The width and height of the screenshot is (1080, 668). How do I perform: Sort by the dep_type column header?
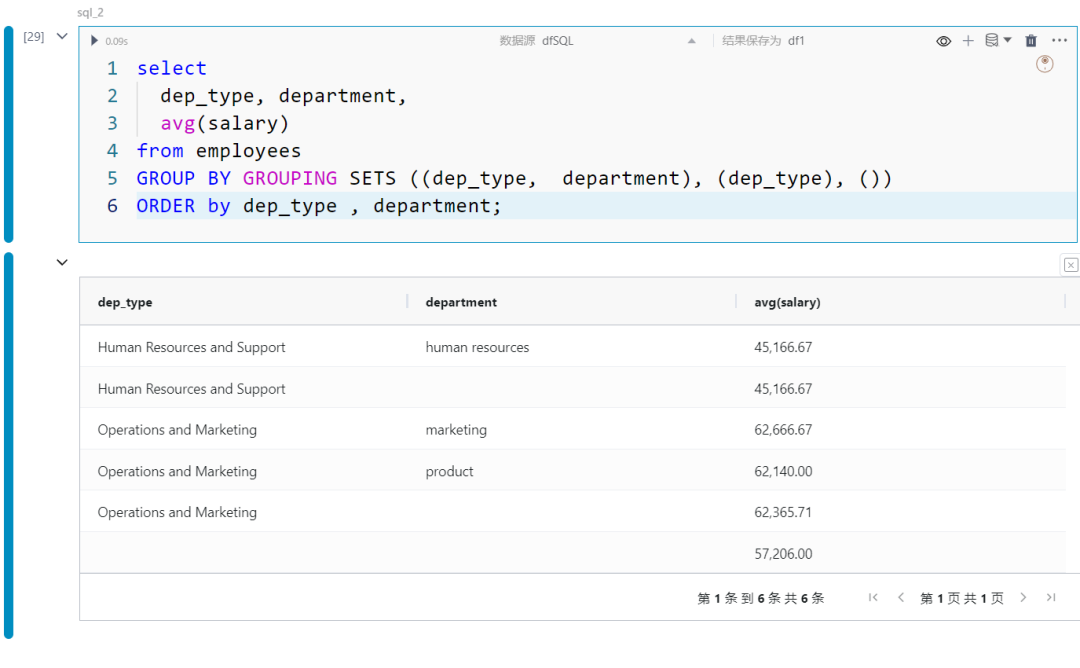coord(125,302)
